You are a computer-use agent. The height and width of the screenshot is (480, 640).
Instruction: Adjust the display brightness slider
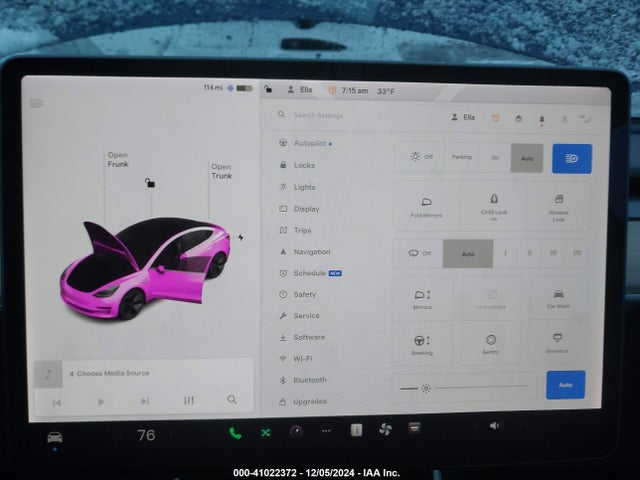click(x=464, y=387)
